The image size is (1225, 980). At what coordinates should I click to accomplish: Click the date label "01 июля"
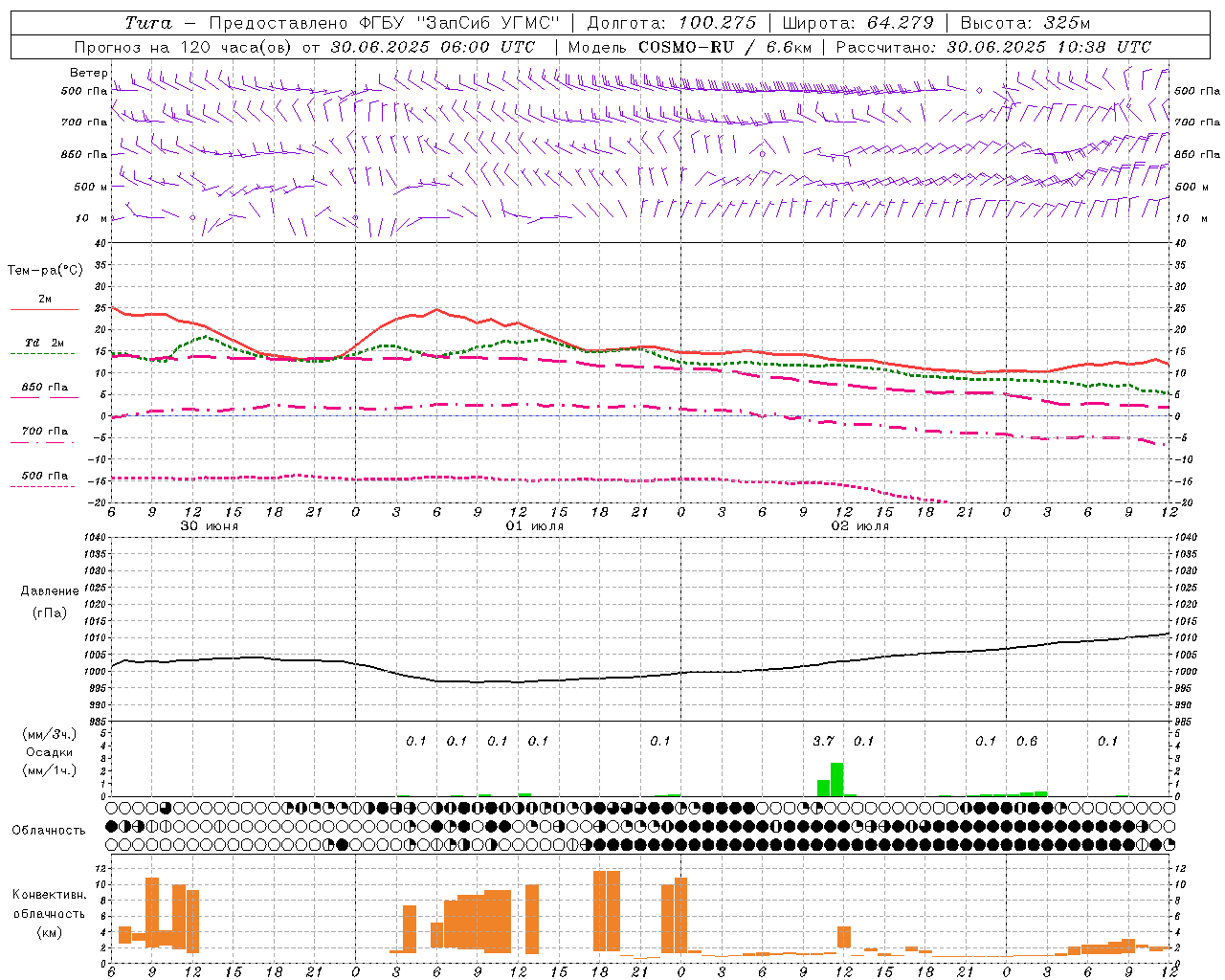click(535, 526)
